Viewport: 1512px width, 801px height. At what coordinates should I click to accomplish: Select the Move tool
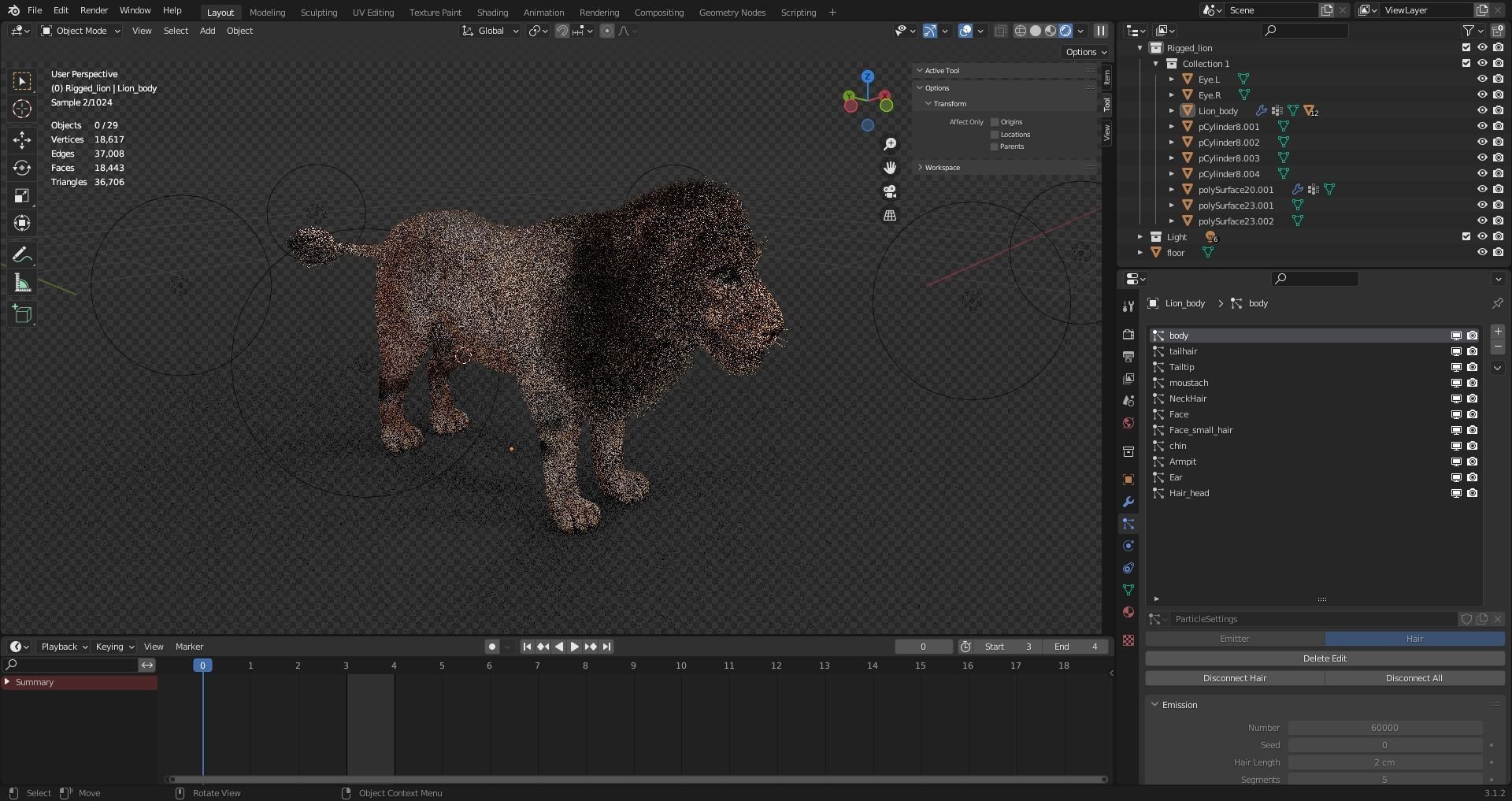point(22,140)
